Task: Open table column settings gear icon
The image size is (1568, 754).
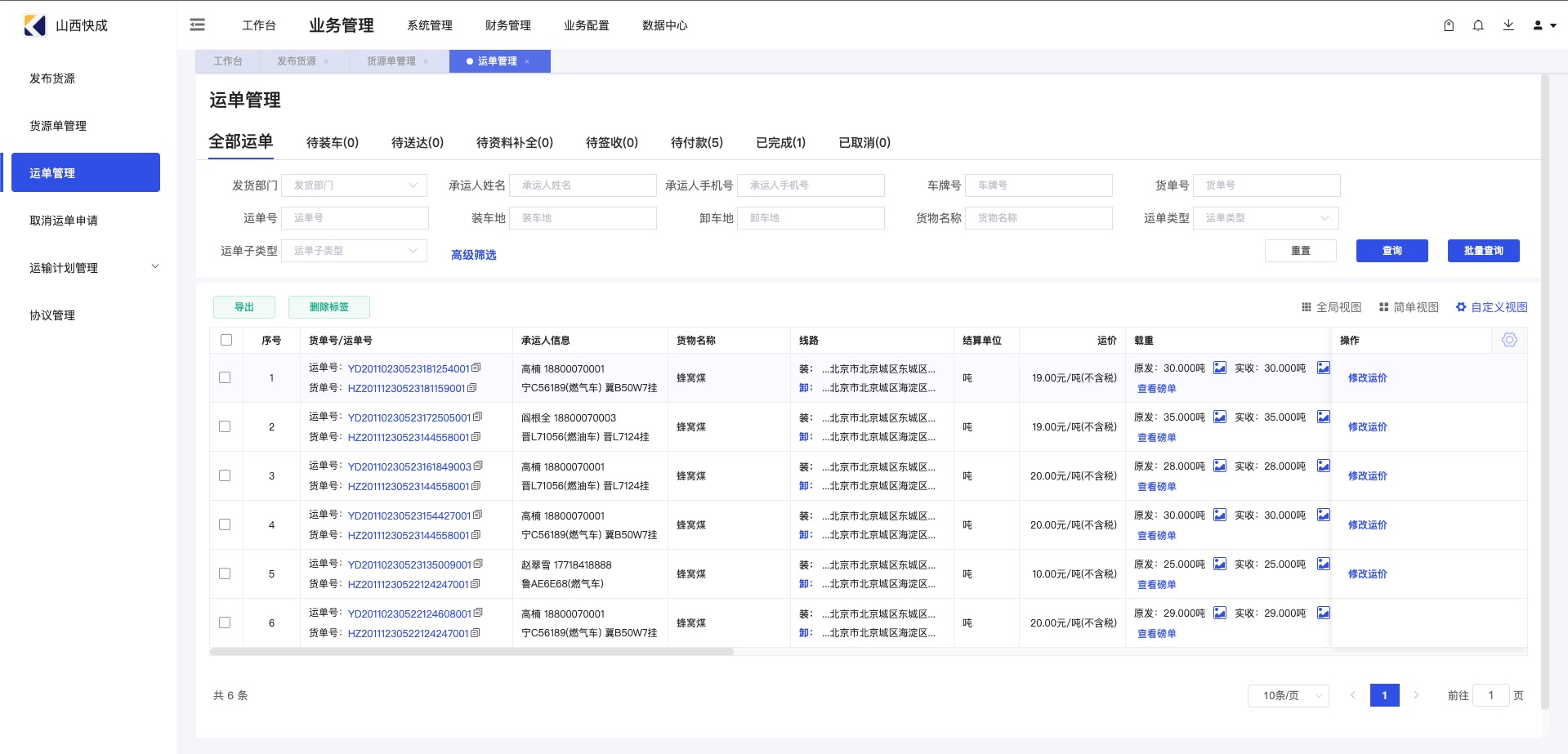Action: coord(1509,340)
